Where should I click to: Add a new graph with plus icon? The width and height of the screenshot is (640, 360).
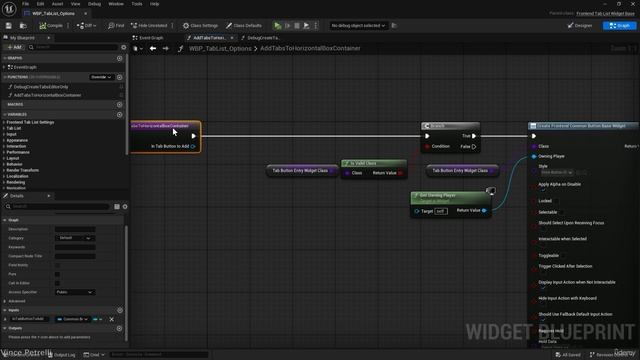pos(120,58)
